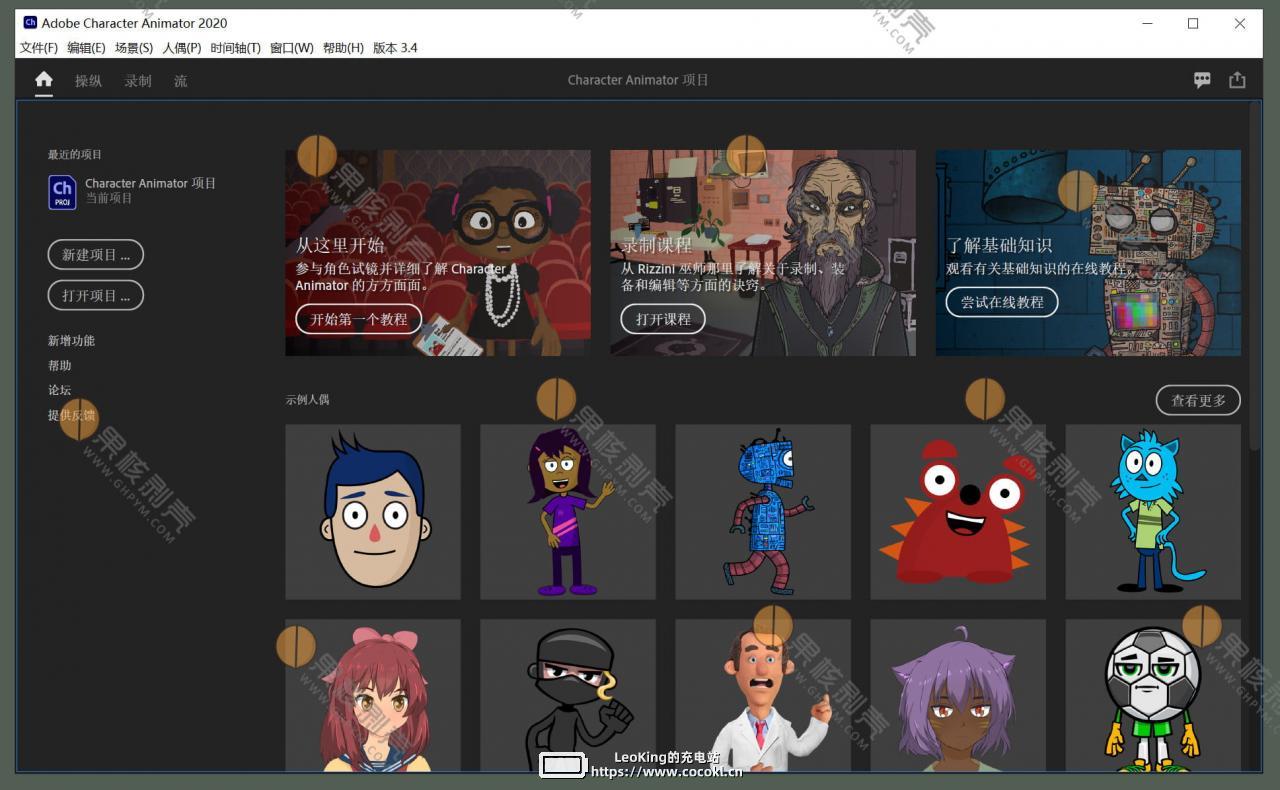This screenshot has height=790, width=1280.
Task: Open the 时间轴(T) menu
Action: pyautogui.click(x=235, y=48)
